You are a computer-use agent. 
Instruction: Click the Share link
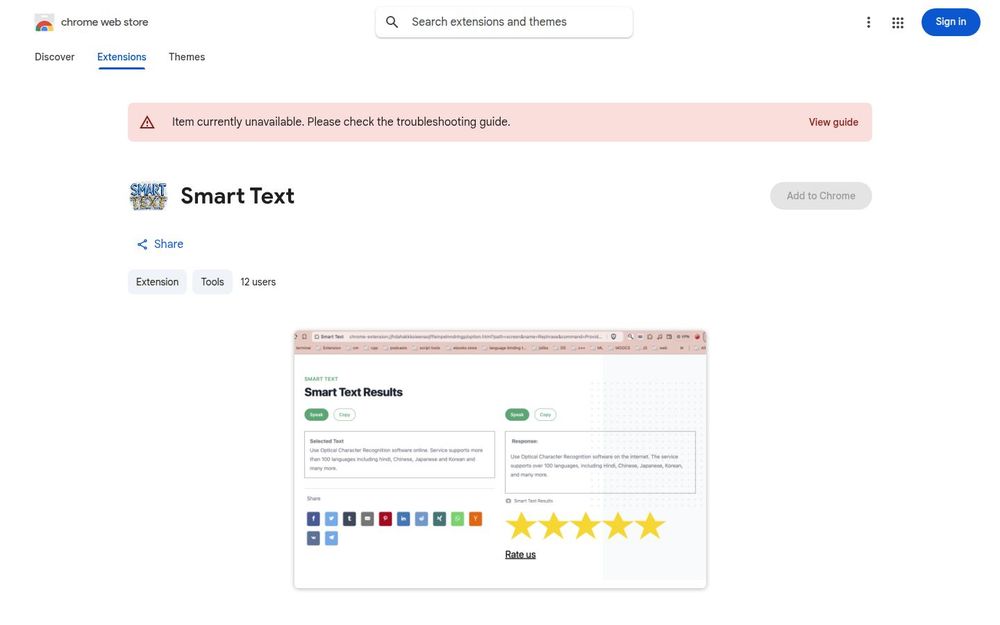tap(160, 244)
